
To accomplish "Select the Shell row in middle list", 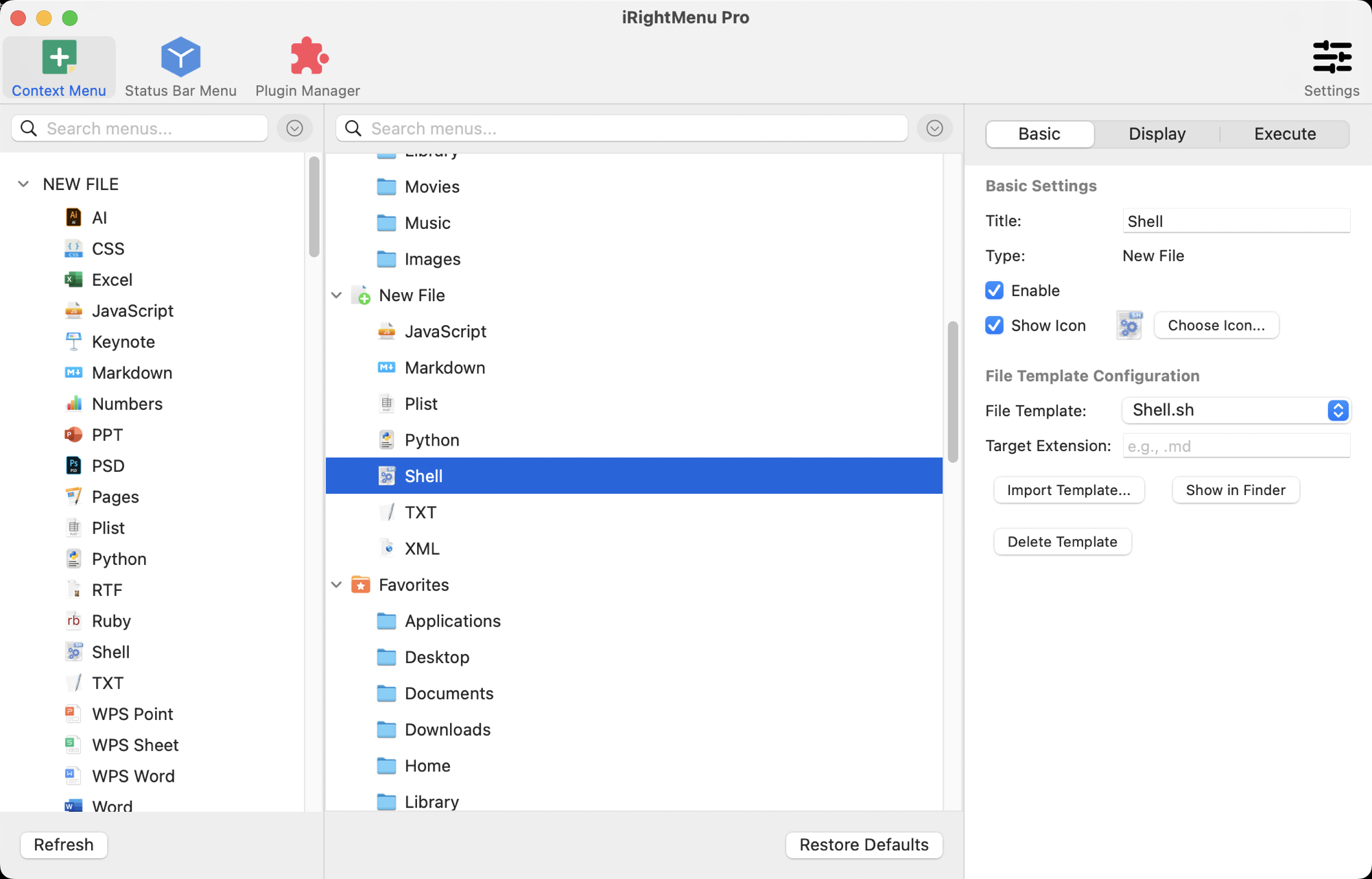I will pyautogui.click(x=634, y=476).
